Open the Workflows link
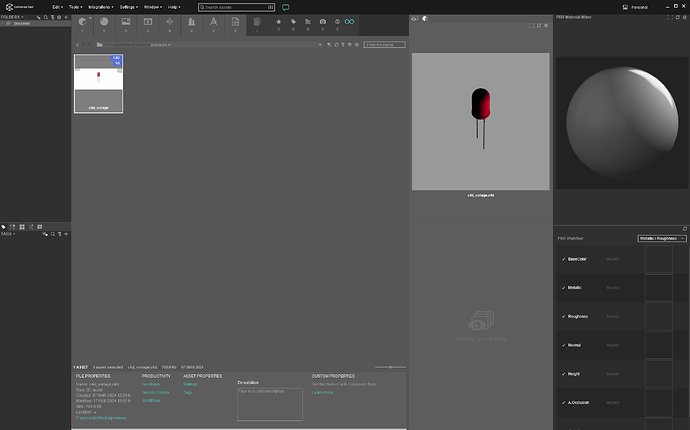Image resolution: width=690 pixels, height=430 pixels. point(151,401)
